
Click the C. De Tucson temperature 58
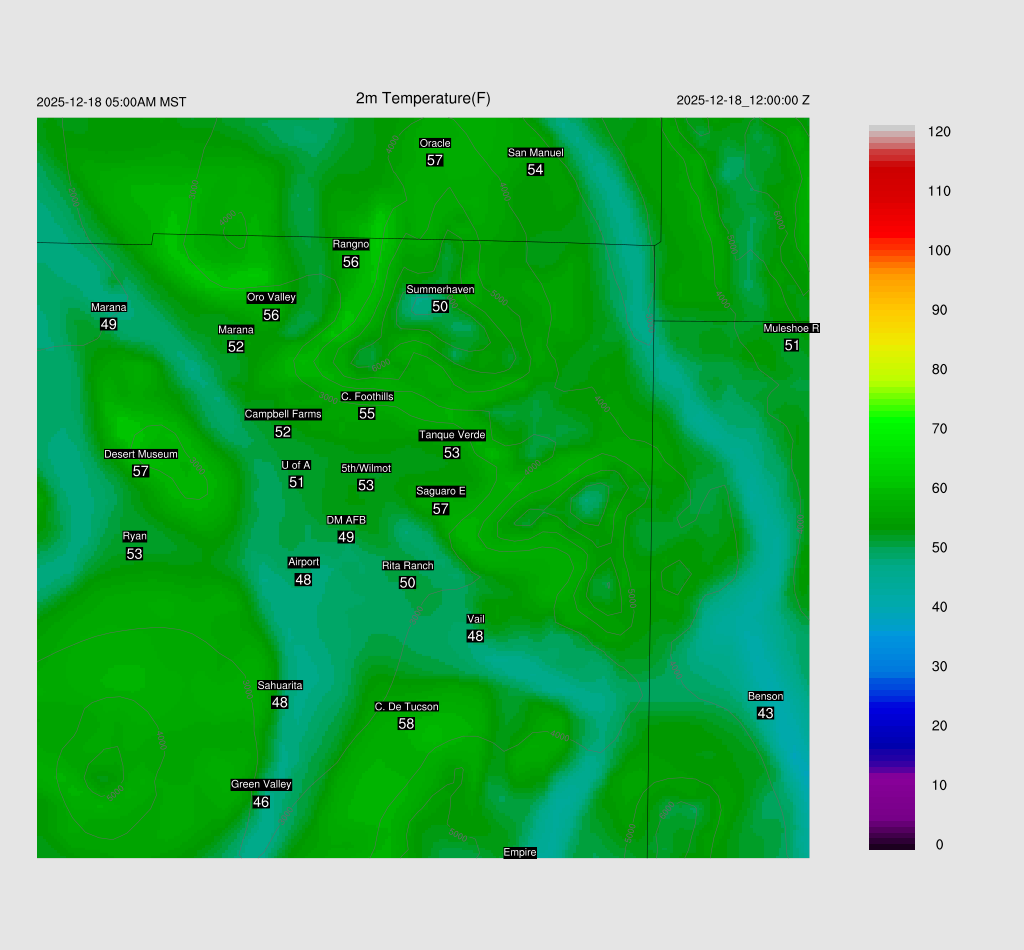click(406, 724)
